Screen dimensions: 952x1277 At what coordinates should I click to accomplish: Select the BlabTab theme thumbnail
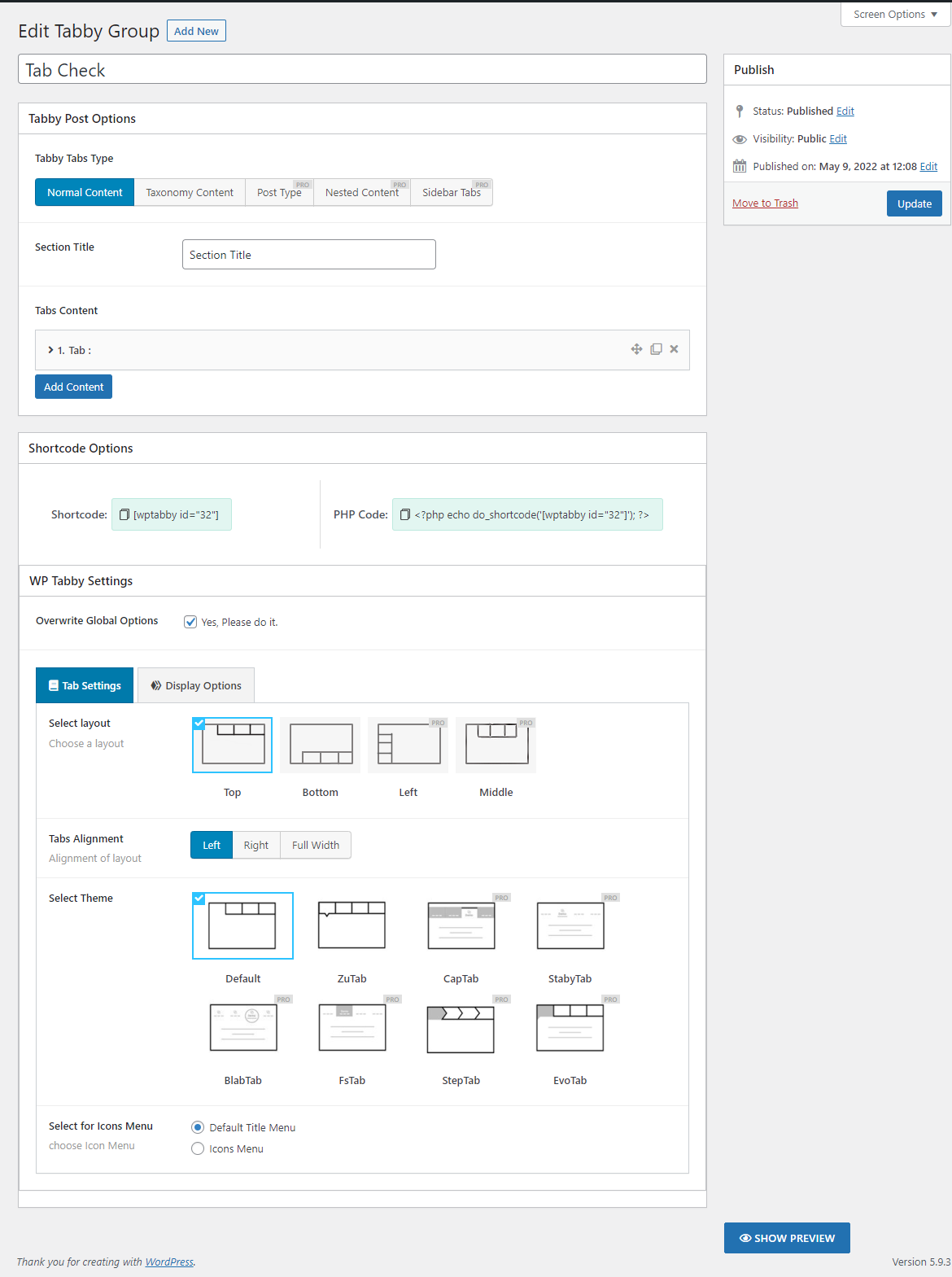(243, 1027)
